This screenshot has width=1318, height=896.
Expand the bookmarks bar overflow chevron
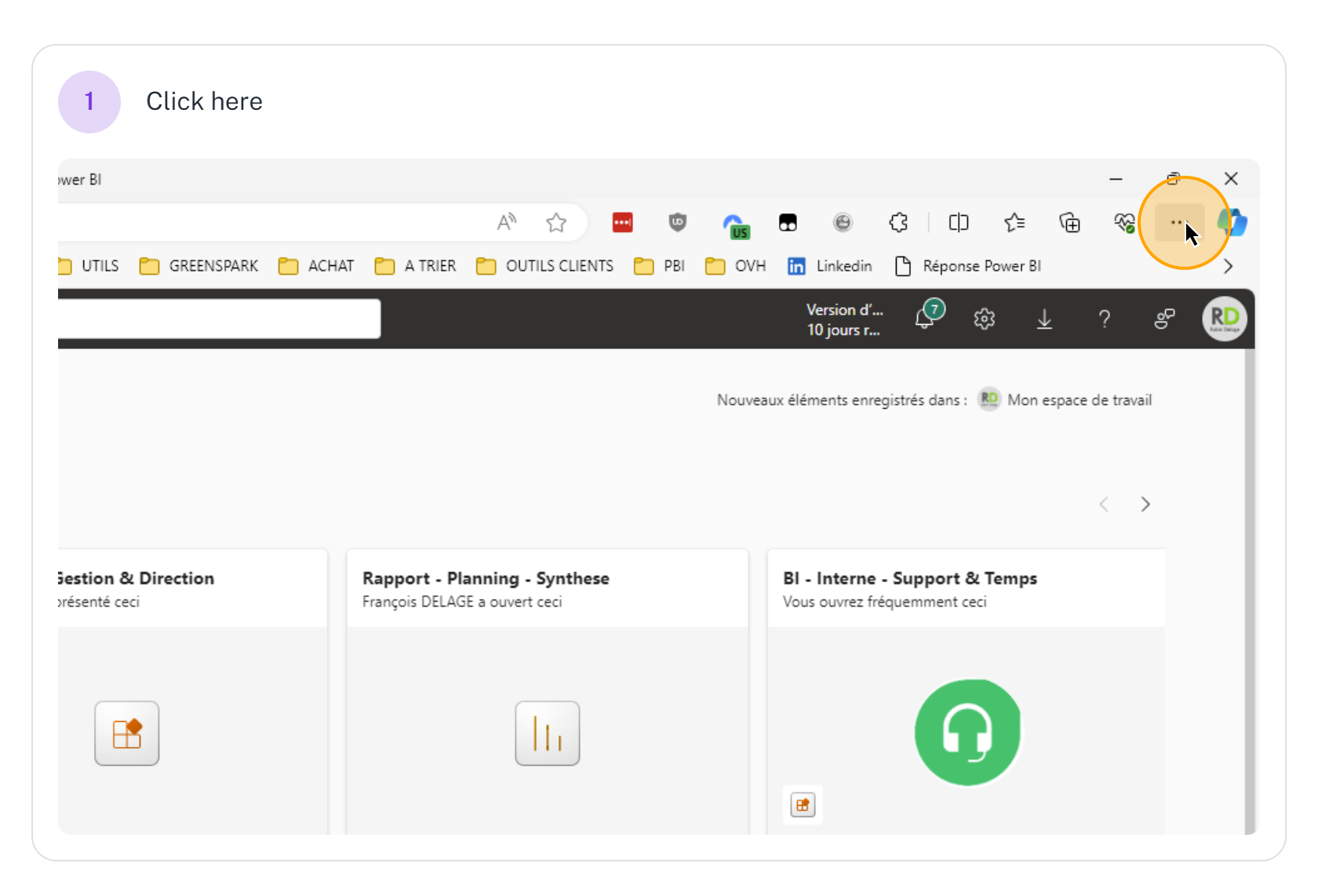click(1228, 267)
